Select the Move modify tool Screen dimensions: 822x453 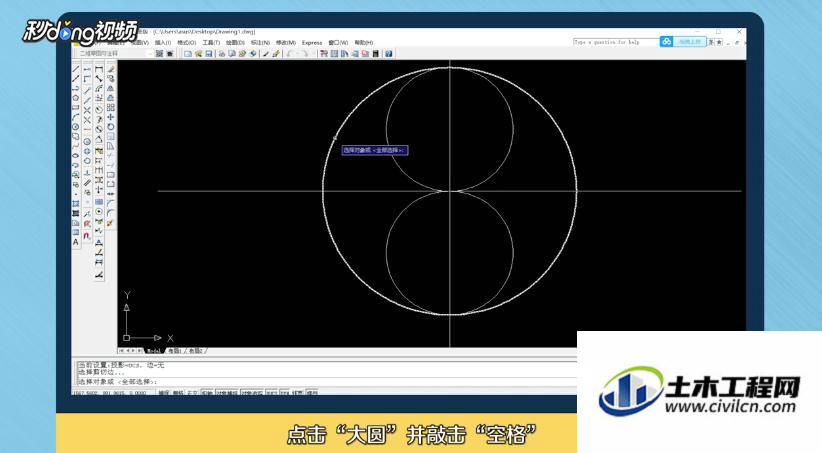[111, 117]
